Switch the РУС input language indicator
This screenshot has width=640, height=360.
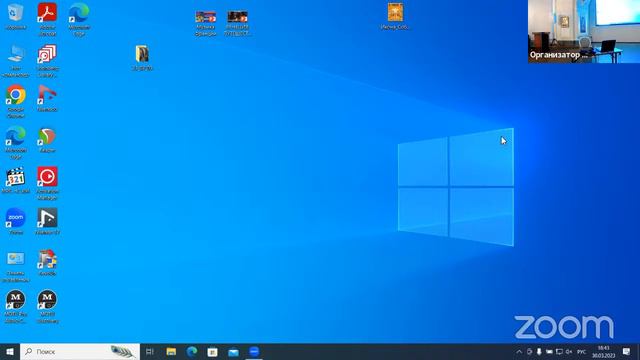[x=582, y=351]
